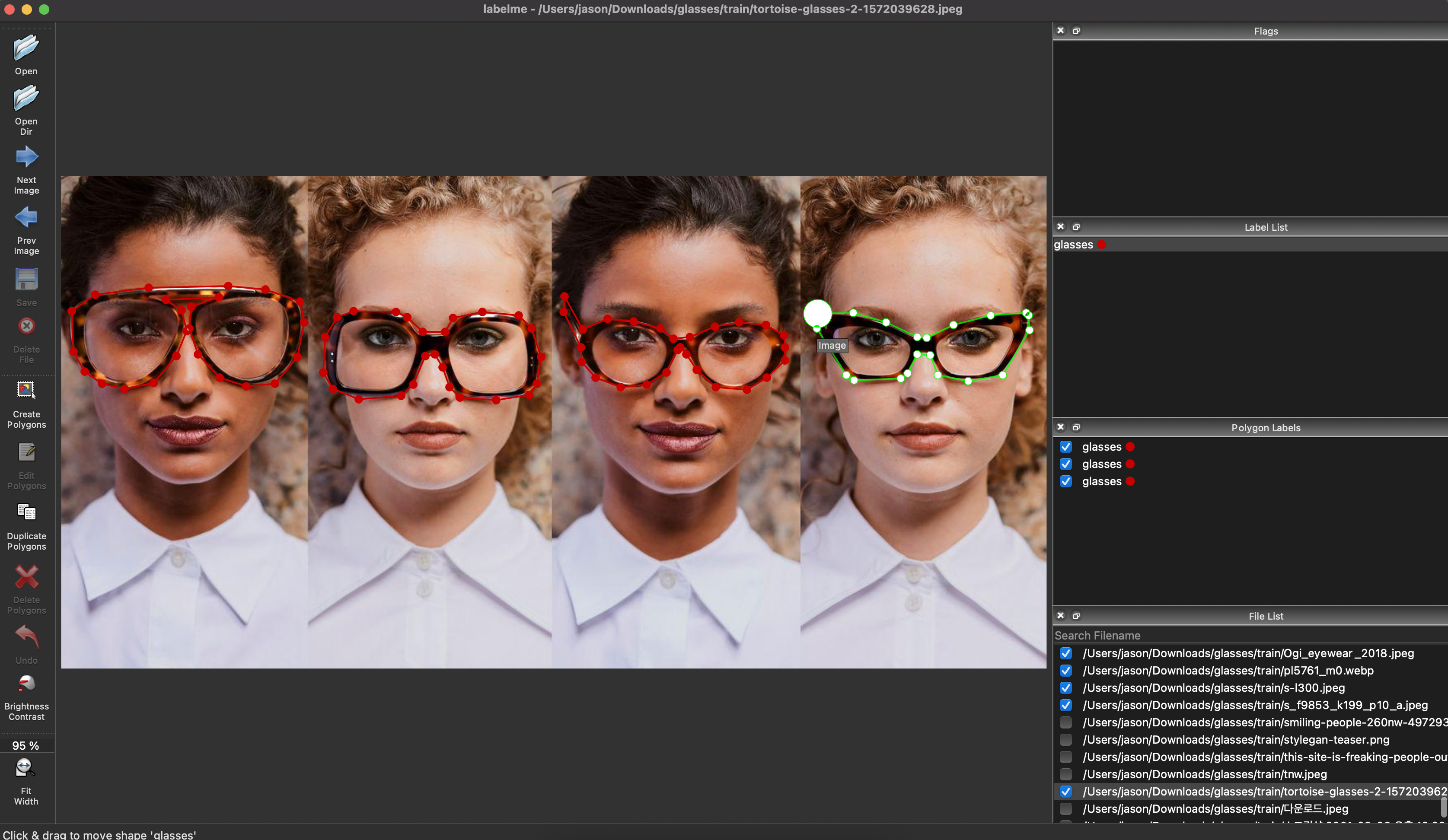Go to Prev Image arrow
Screen dimensions: 1448x840
26,218
